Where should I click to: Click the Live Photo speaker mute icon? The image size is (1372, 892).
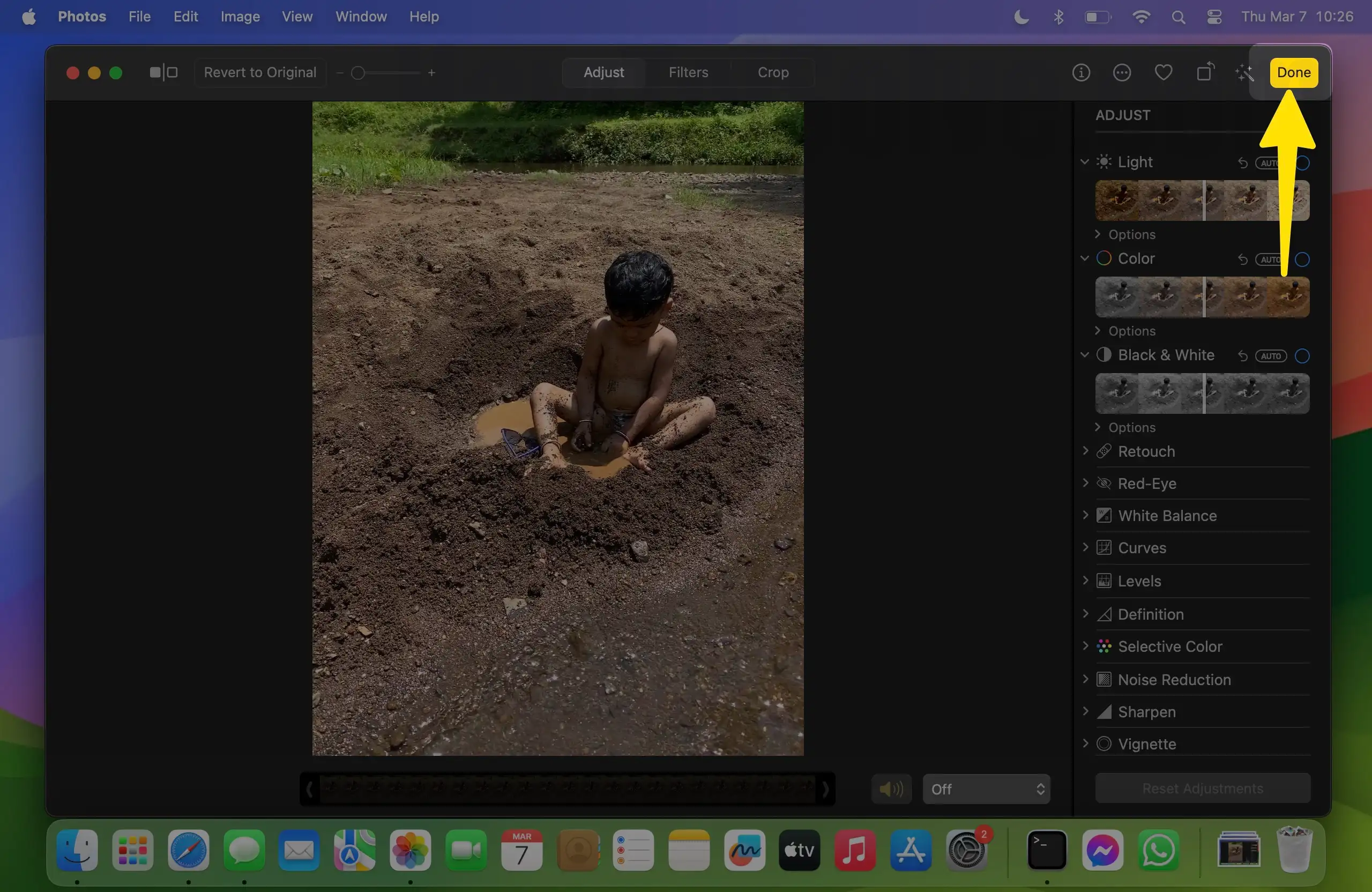pos(891,789)
